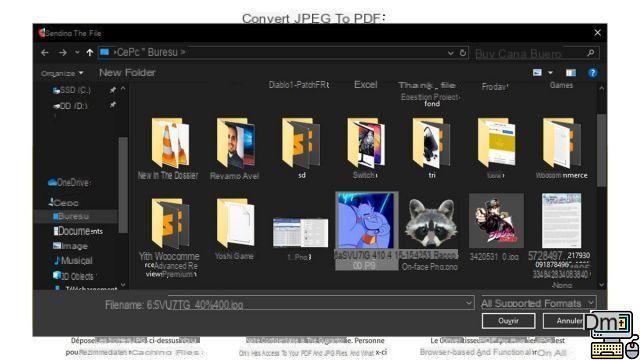Go back with the left arrow button
The height and width of the screenshot is (360, 640).
pyautogui.click(x=45, y=53)
